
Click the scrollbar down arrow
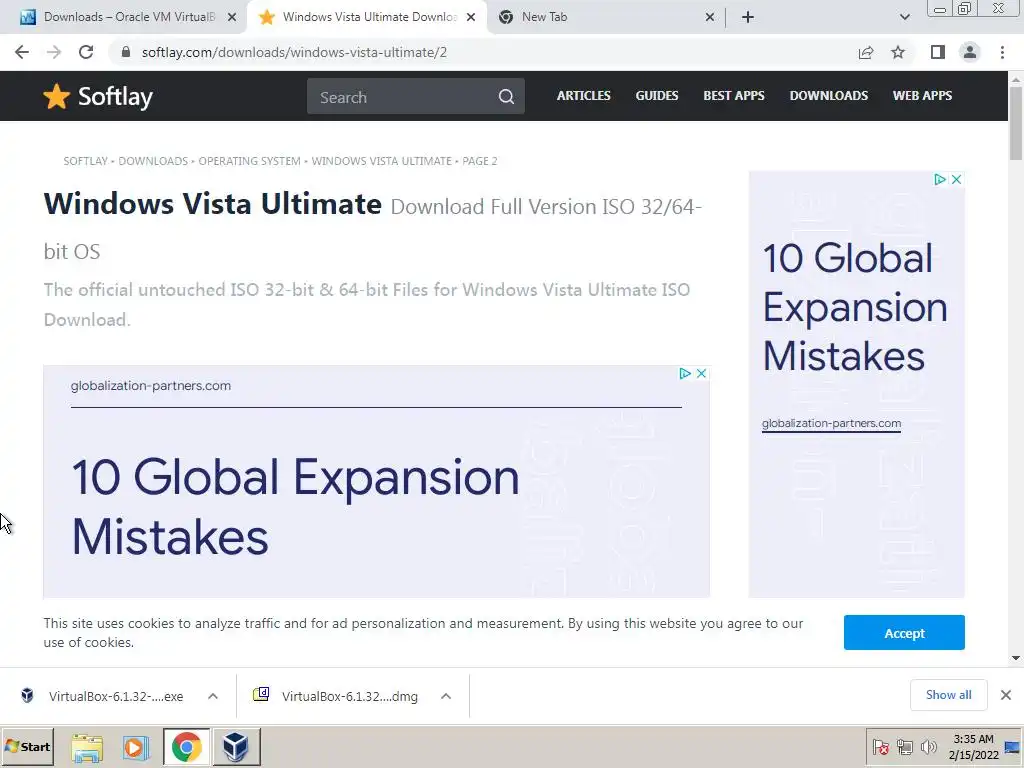click(x=1016, y=658)
